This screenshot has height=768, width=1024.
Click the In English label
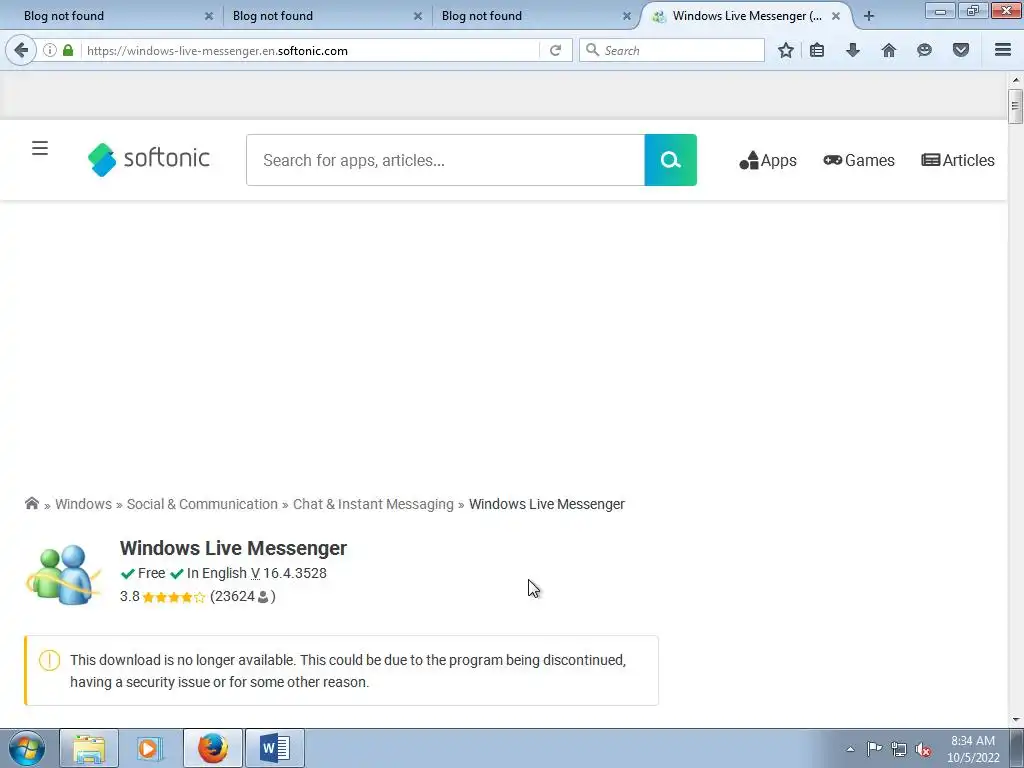pos(217,573)
